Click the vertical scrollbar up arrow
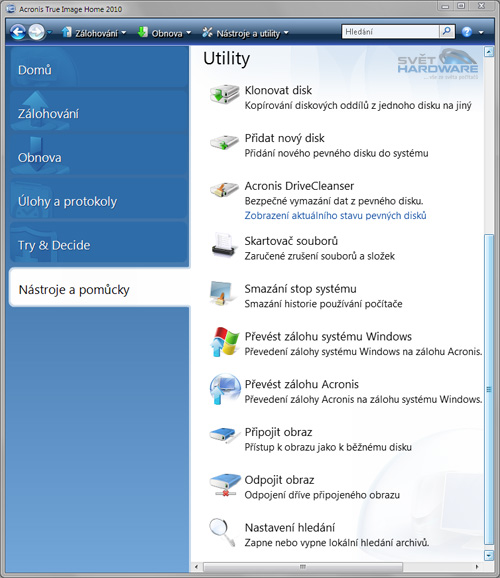The image size is (500, 578). click(x=489, y=52)
